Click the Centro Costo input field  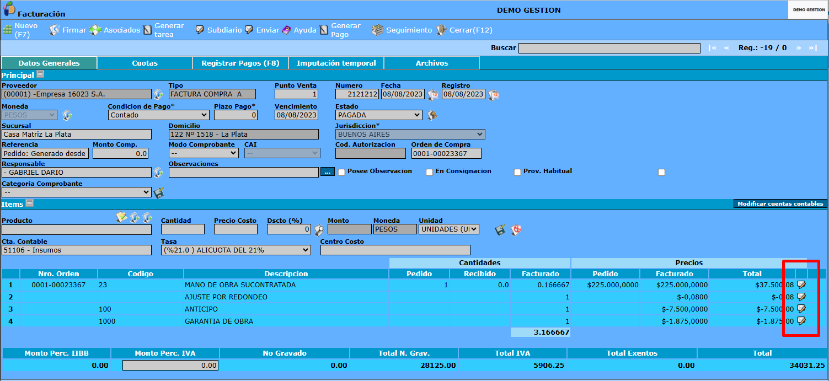(x=395, y=250)
